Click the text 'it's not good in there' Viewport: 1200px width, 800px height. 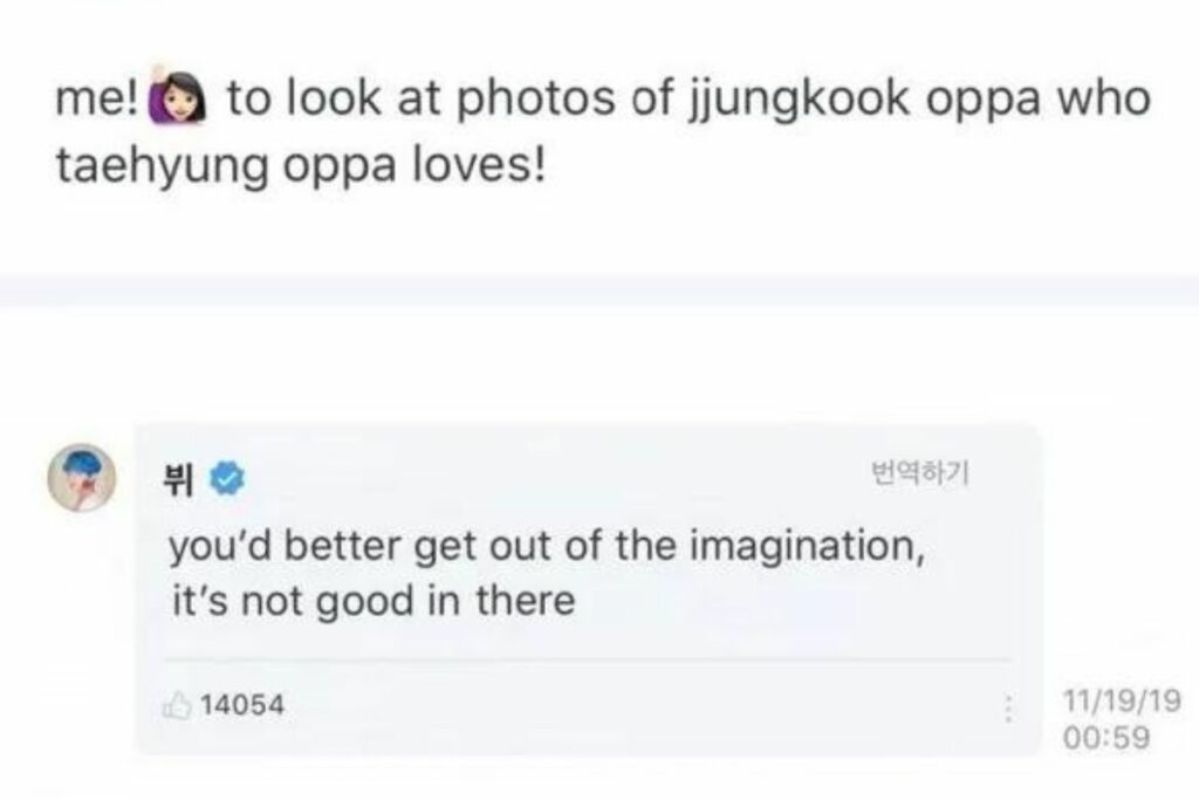pyautogui.click(x=371, y=601)
